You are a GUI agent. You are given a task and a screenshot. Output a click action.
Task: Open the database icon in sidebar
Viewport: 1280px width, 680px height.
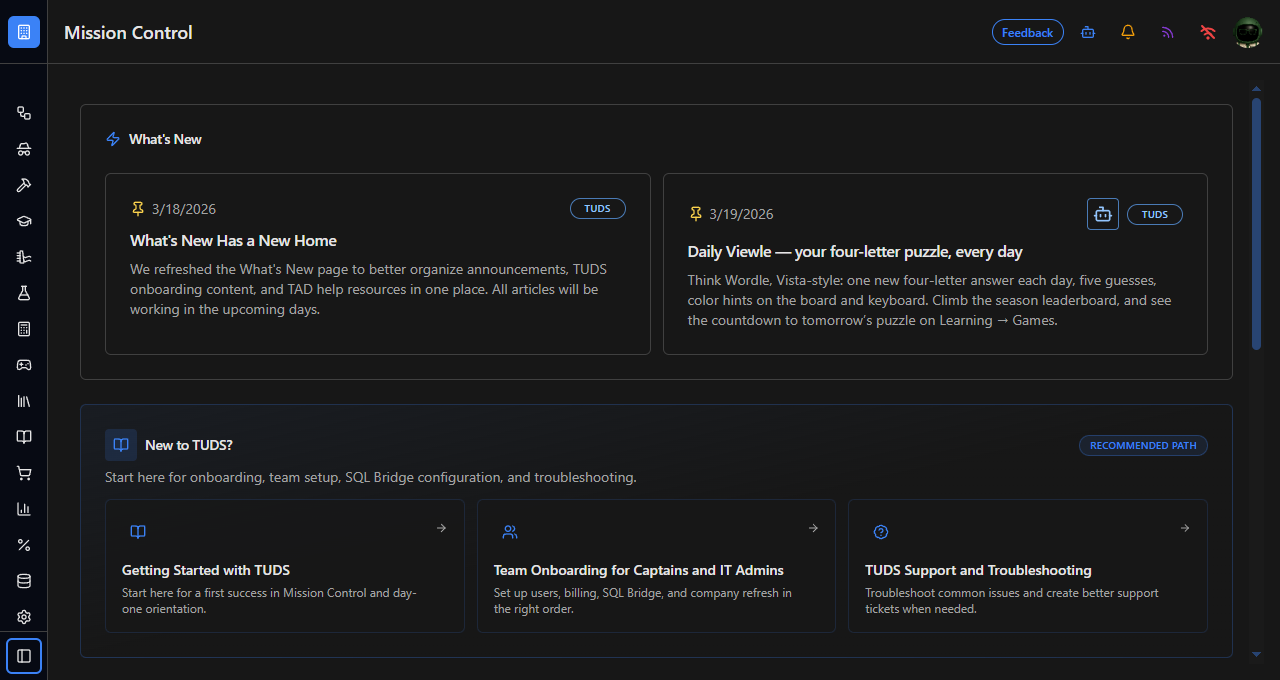click(x=24, y=581)
